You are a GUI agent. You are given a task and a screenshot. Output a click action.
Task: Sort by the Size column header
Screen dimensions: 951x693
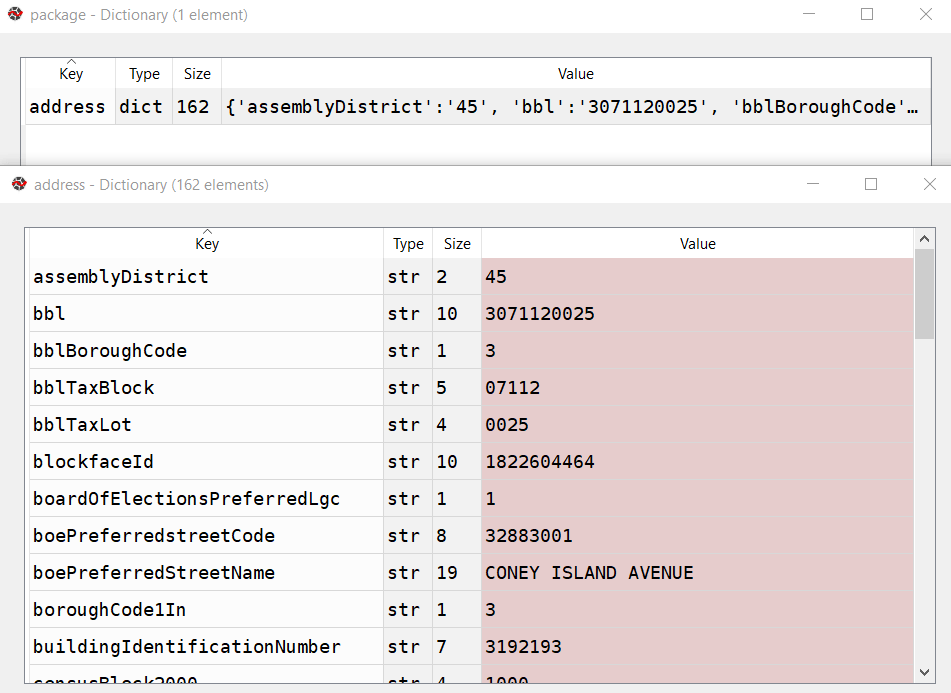click(x=456, y=243)
